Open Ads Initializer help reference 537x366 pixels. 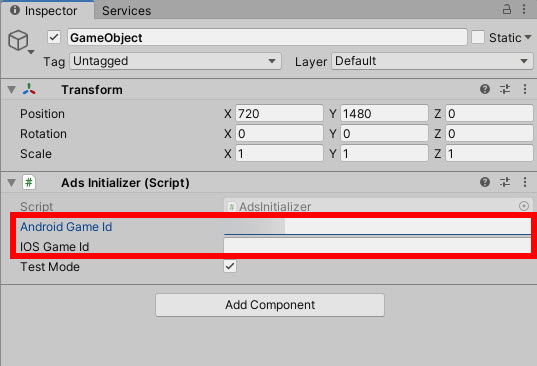pos(485,182)
